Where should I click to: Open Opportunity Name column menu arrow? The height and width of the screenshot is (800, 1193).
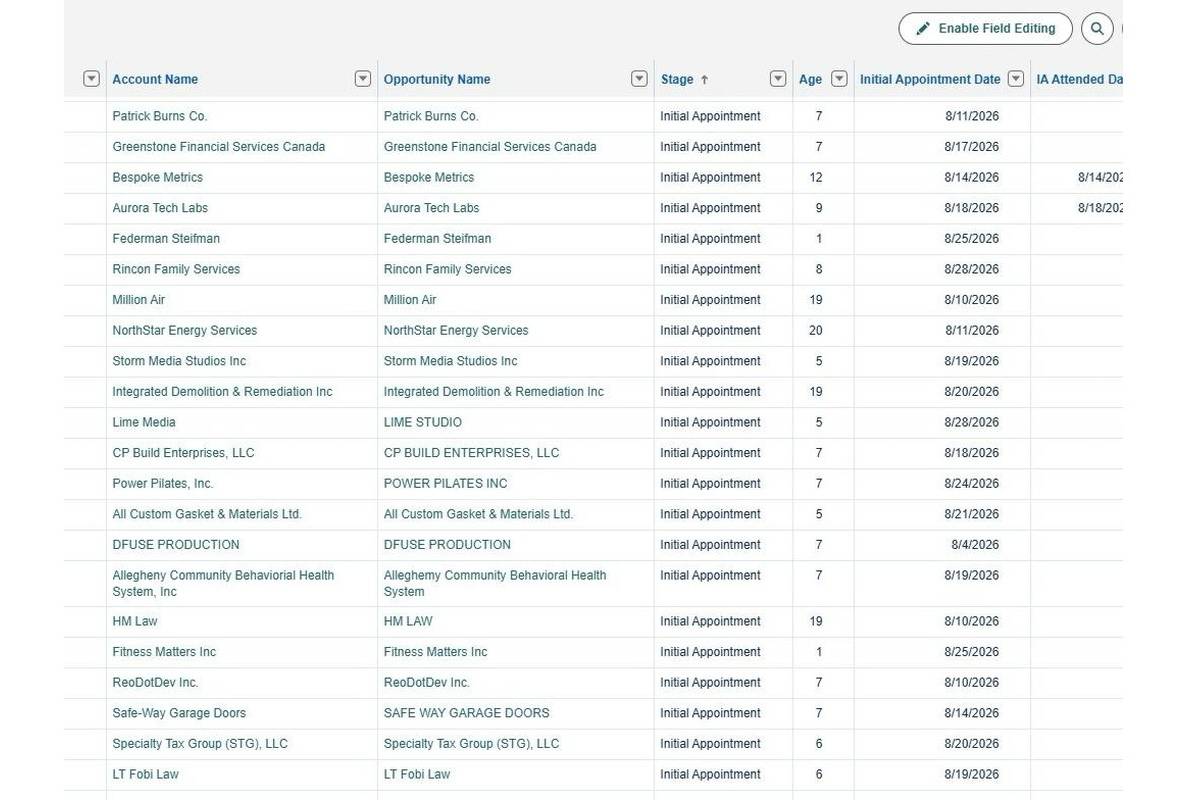pos(639,78)
